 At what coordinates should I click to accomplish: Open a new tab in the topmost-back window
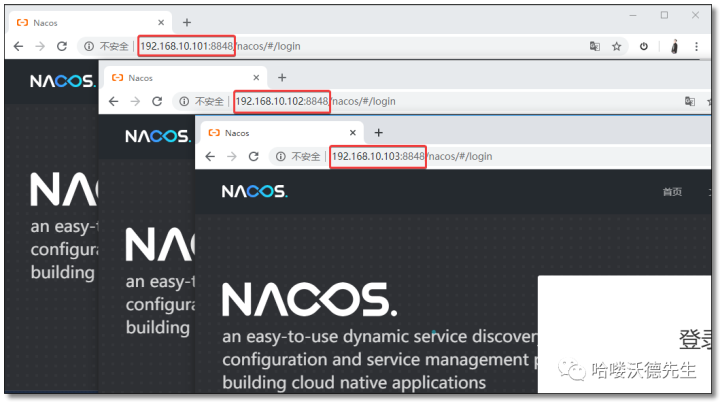187,23
